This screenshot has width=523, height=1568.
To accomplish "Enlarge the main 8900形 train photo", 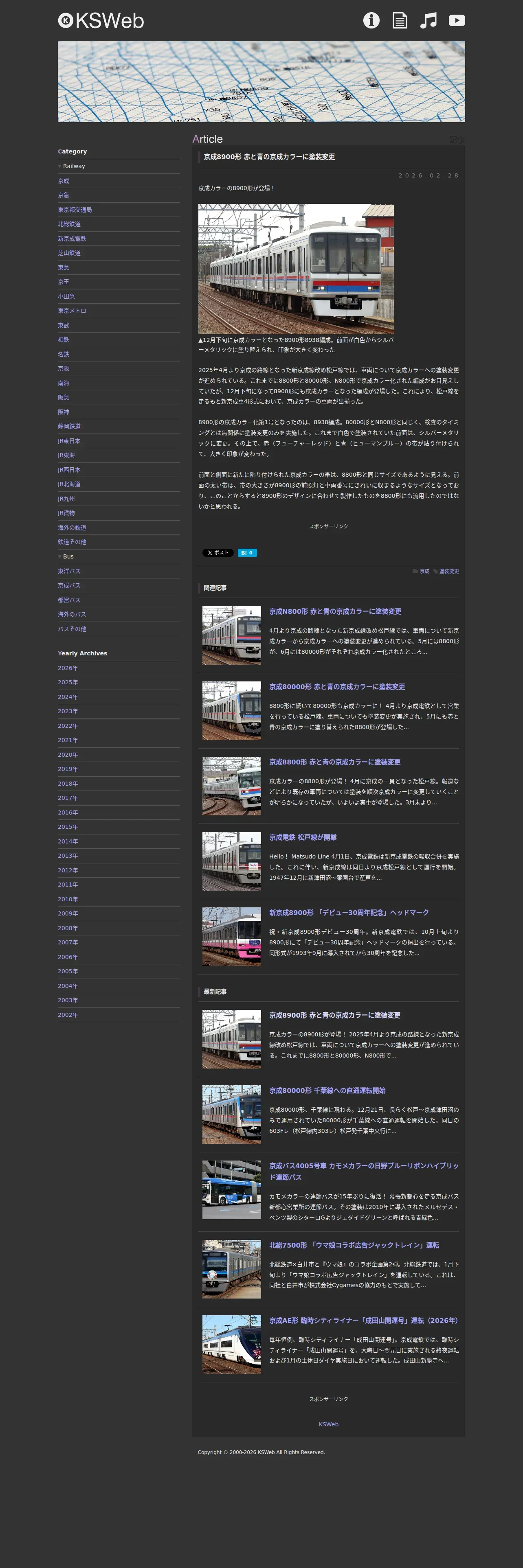I will (x=296, y=268).
